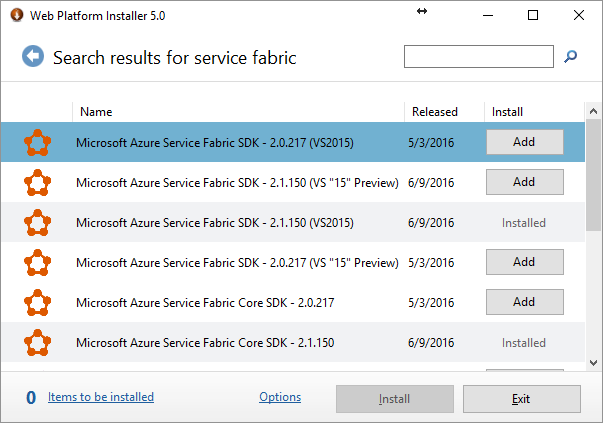The width and height of the screenshot is (603, 423).
Task: Click icon for Service Fabric Core SDK 2.0.217
Action: [37, 303]
